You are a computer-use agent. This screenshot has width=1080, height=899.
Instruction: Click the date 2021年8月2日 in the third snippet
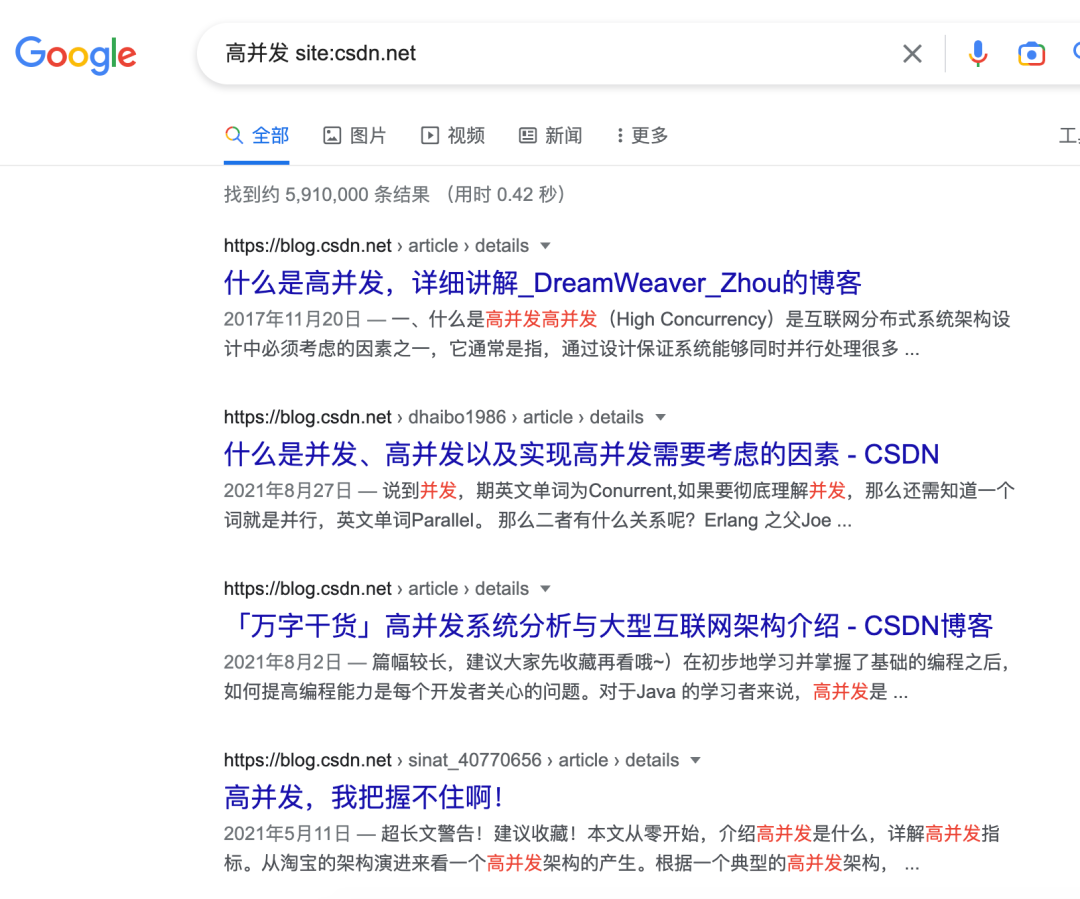pos(282,663)
